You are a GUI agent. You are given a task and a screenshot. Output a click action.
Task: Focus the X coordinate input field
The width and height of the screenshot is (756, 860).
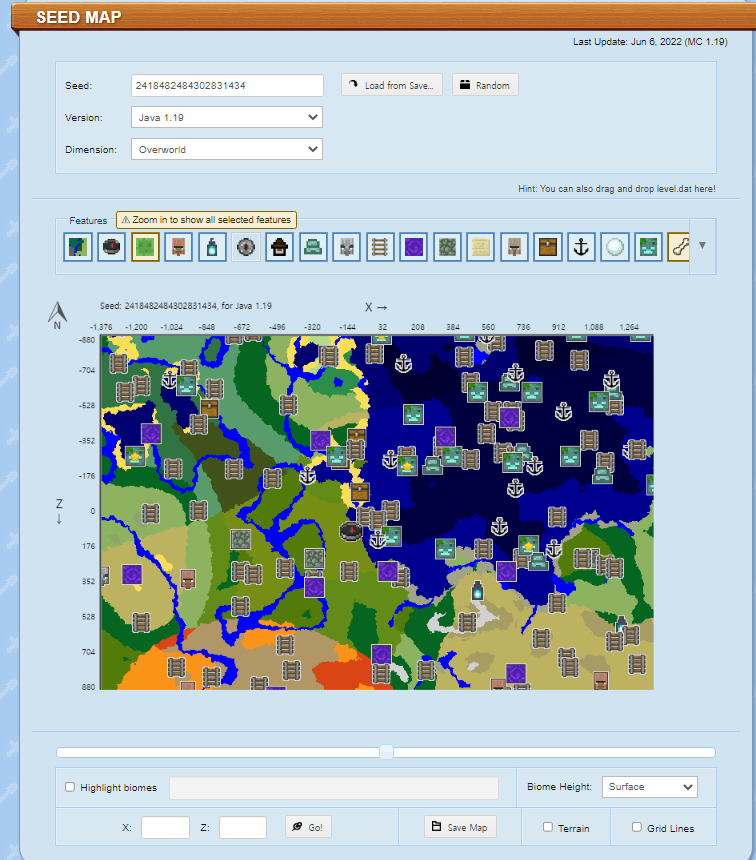pyautogui.click(x=165, y=828)
